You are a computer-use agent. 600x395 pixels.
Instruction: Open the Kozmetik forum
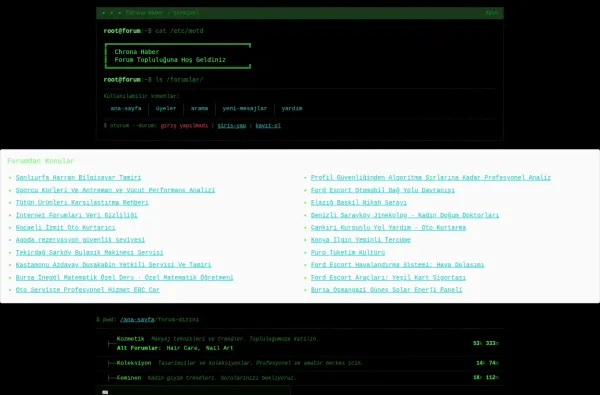coord(130,339)
